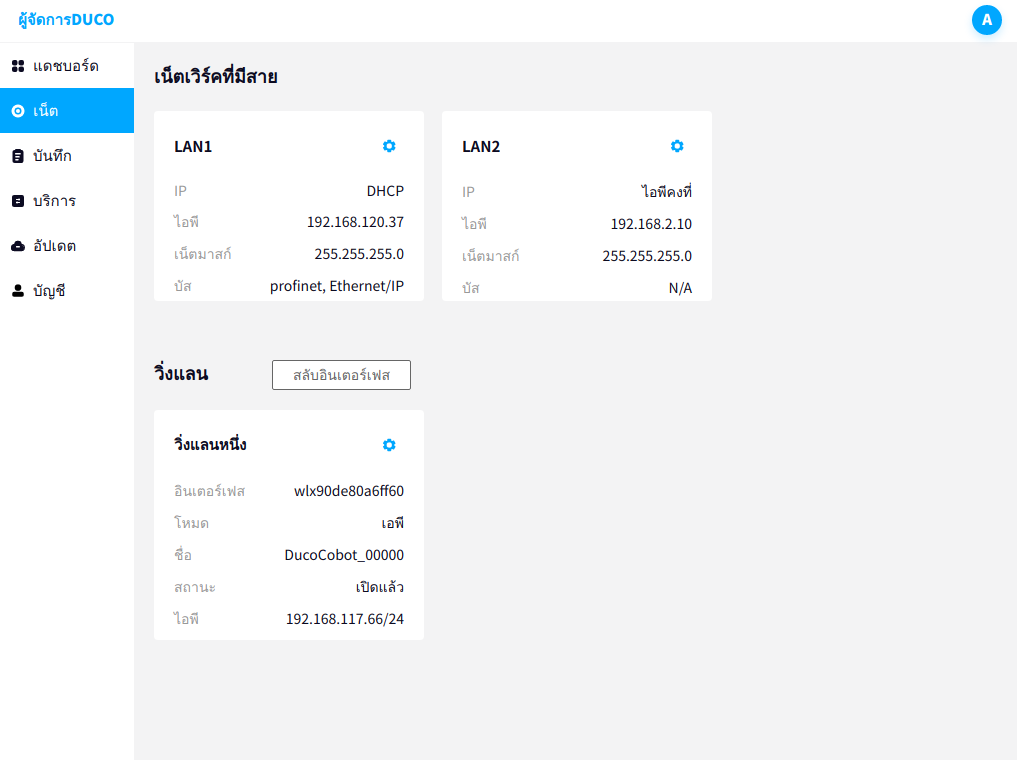Click the อัปเดต cloud update icon
Image resolution: width=1017 pixels, height=760 pixels.
(x=18, y=246)
